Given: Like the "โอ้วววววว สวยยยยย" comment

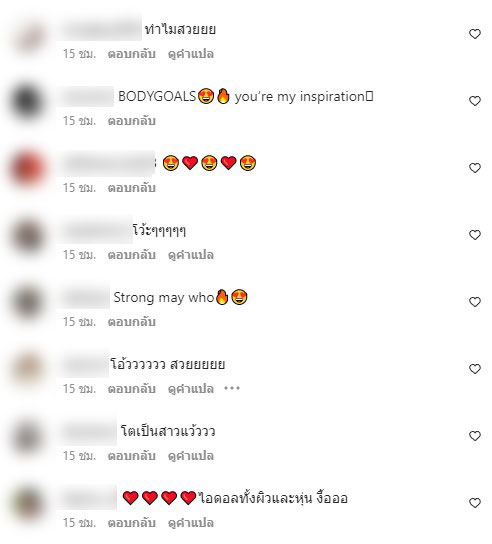Looking at the screenshot, I should [x=475, y=369].
